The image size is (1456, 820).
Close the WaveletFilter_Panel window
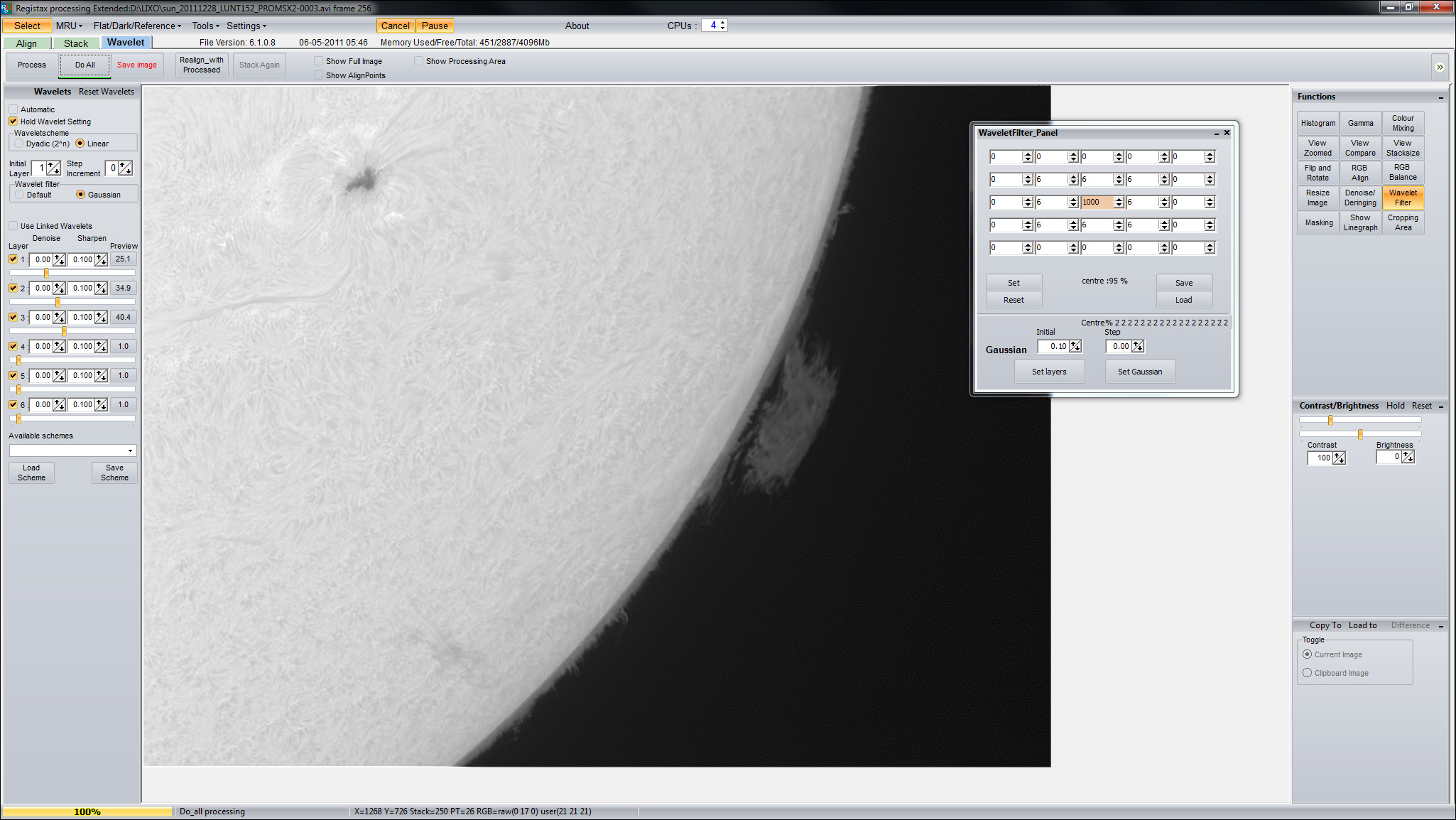tap(1227, 133)
